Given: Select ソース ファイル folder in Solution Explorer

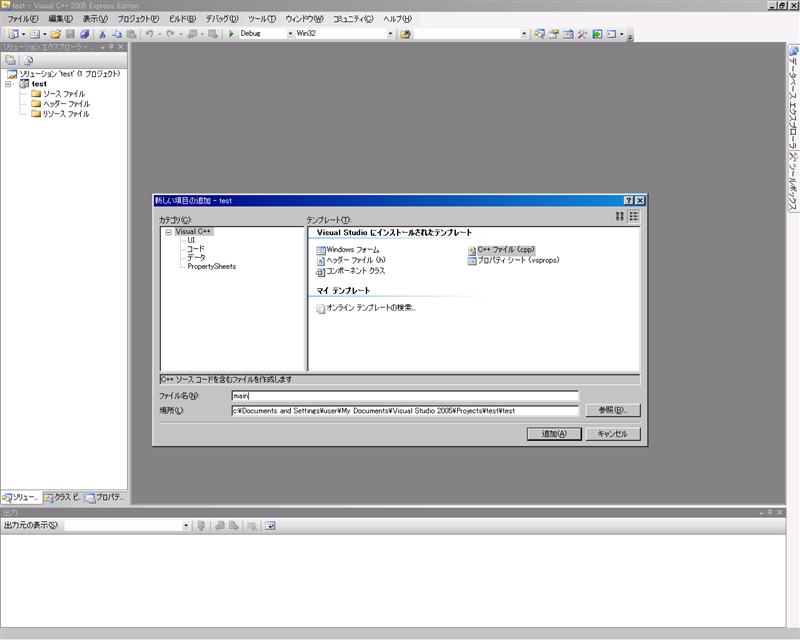Looking at the screenshot, I should tap(58, 94).
